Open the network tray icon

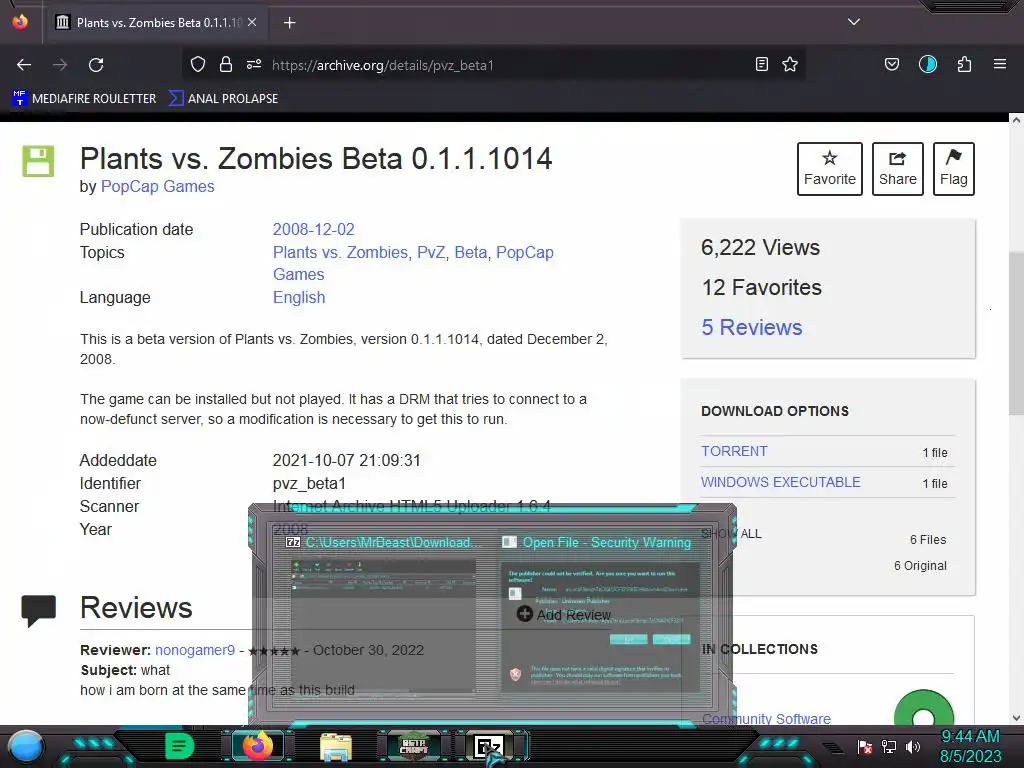point(889,746)
